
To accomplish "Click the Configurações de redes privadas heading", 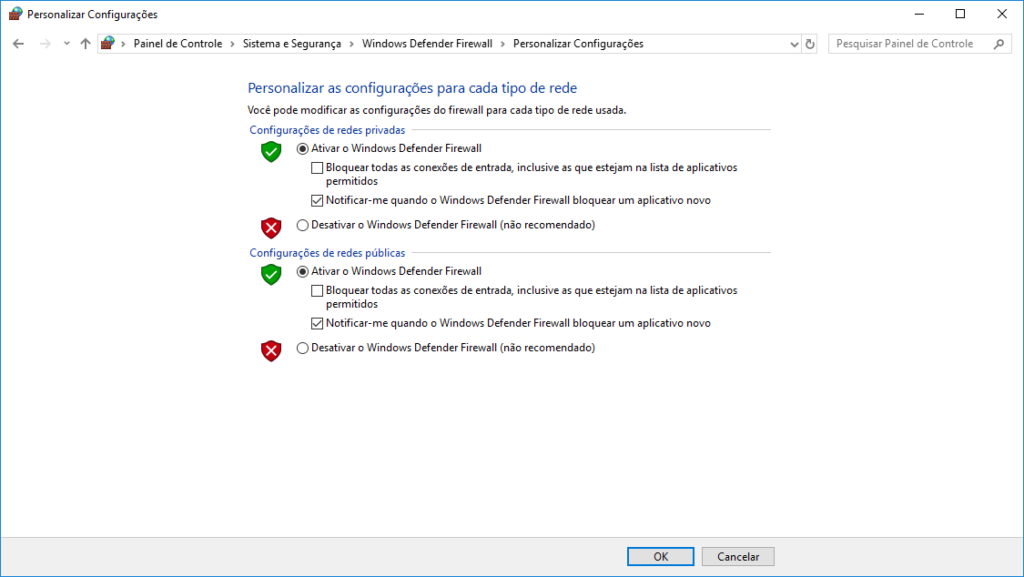I will [327, 130].
